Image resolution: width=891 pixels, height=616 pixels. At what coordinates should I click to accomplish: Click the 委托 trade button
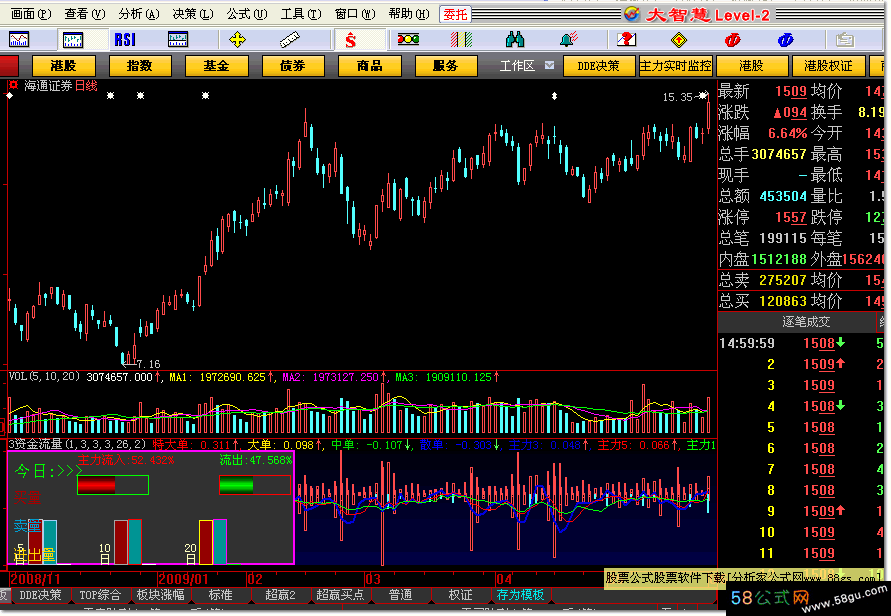point(455,14)
